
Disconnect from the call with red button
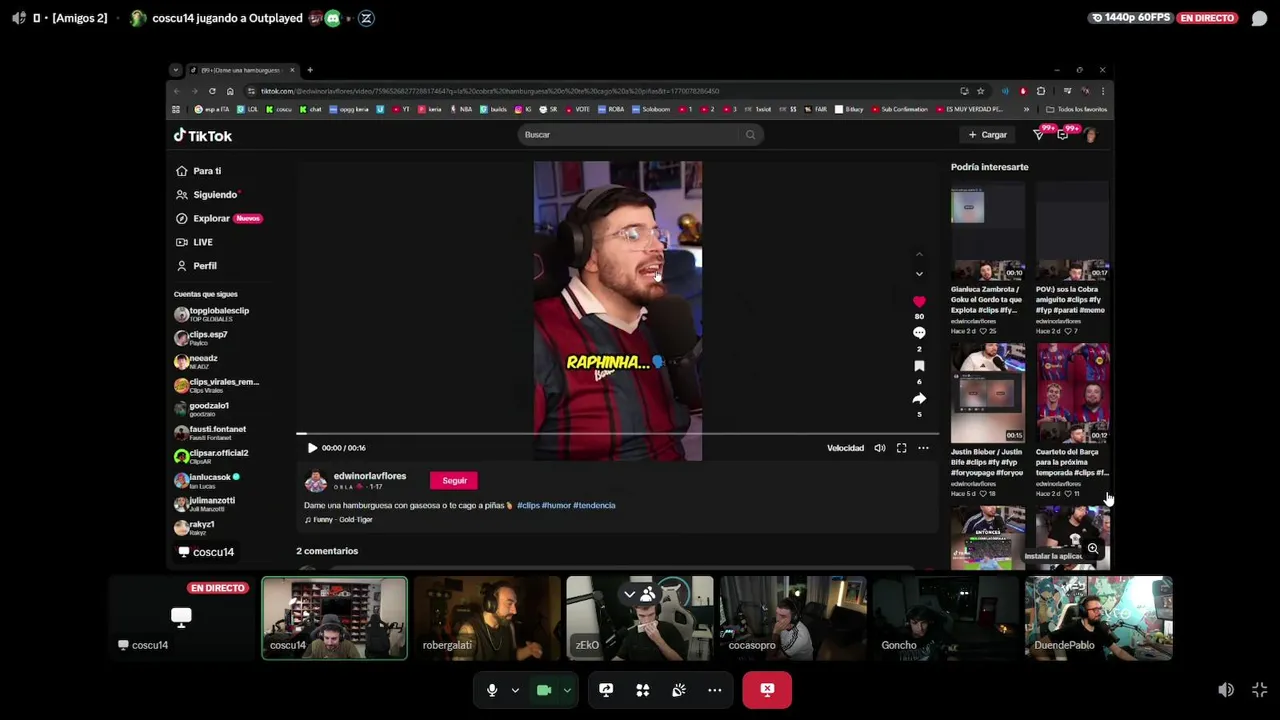[x=767, y=690]
